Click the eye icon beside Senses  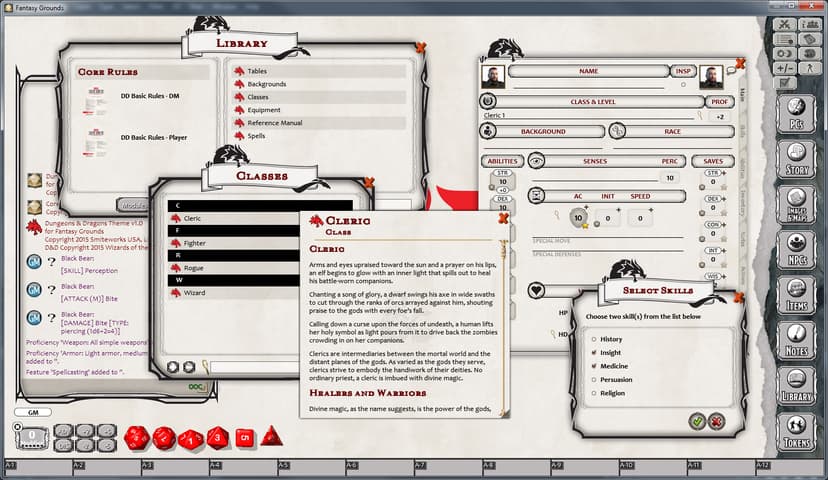click(x=537, y=161)
